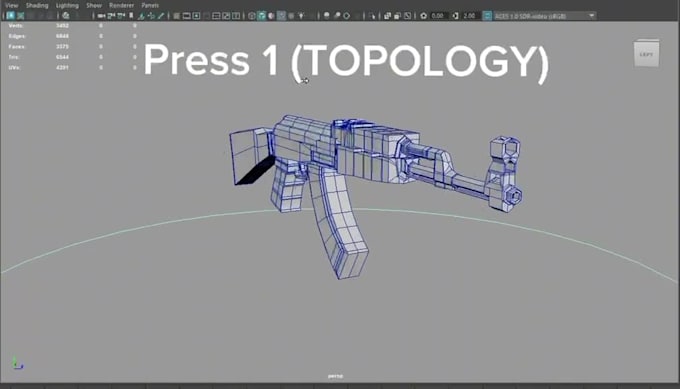Click the Lock Camera icon

tap(111, 16)
